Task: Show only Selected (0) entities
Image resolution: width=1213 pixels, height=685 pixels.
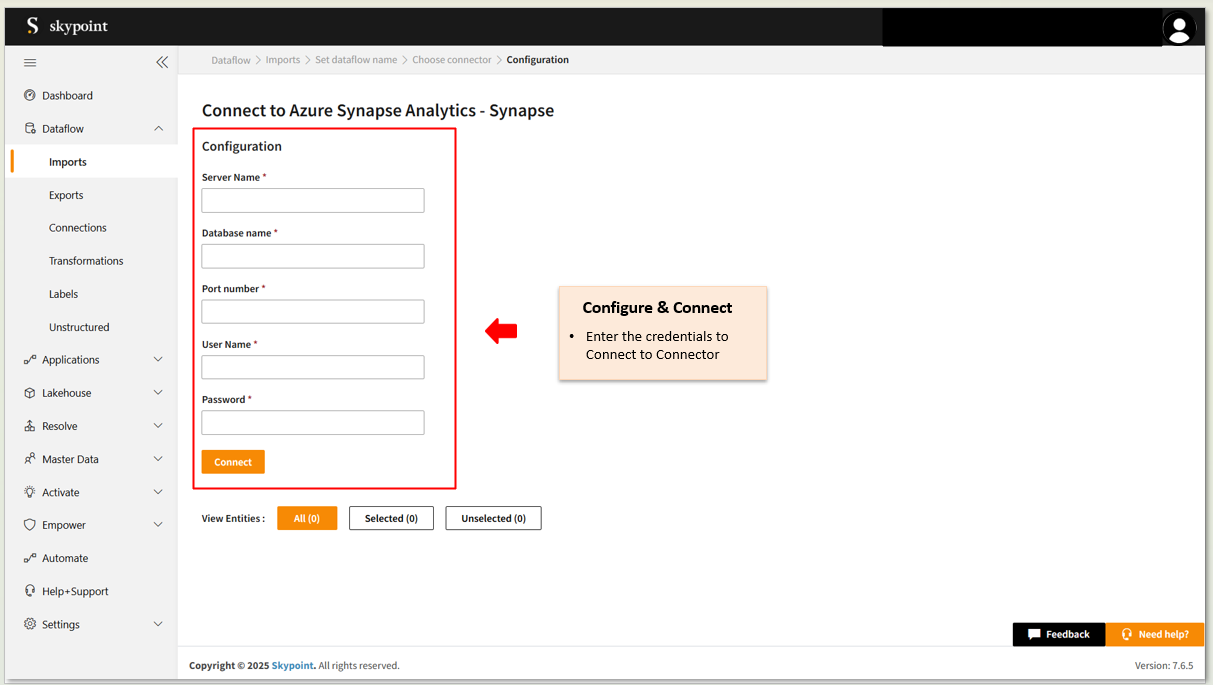Action: (x=391, y=518)
